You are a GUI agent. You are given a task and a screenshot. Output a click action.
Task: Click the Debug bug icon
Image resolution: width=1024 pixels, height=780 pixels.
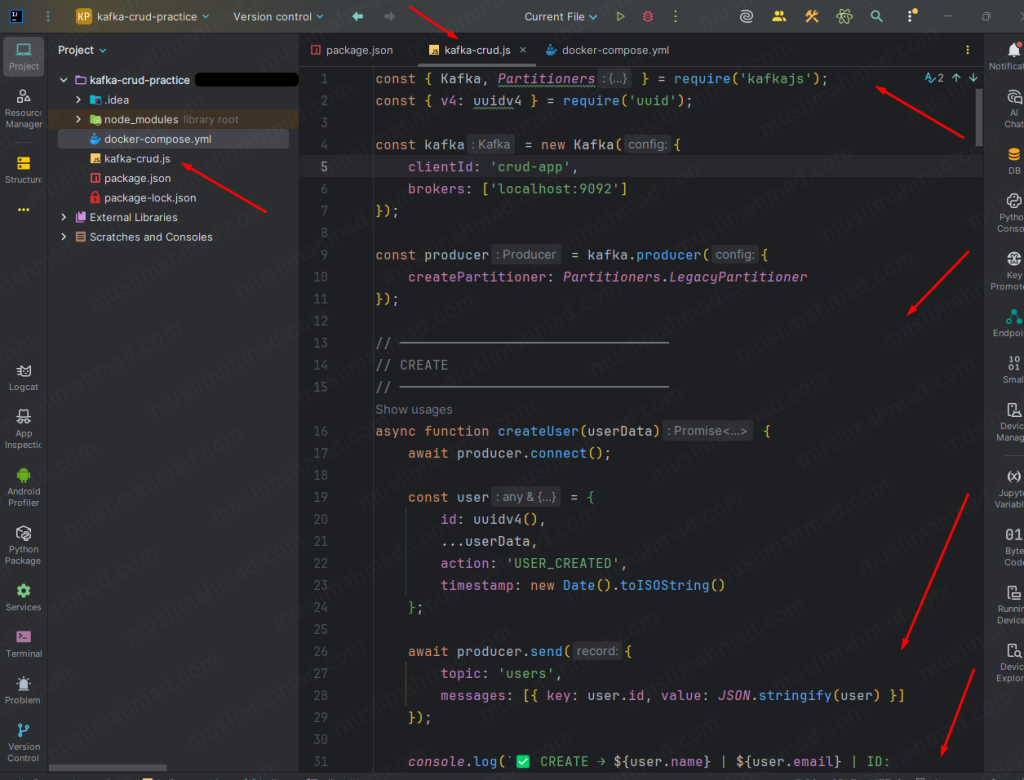648,16
